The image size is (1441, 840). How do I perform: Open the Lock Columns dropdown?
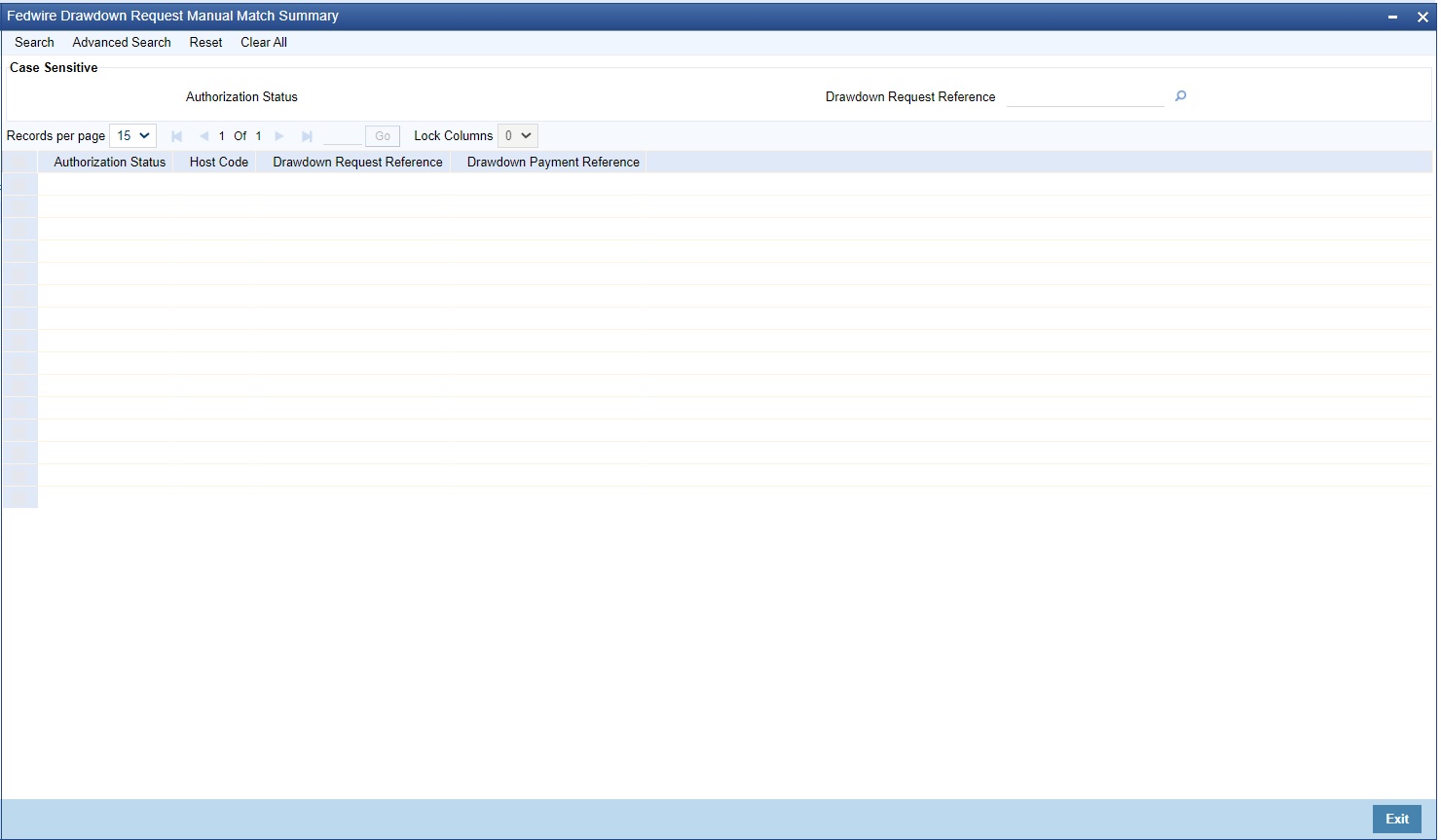click(517, 136)
